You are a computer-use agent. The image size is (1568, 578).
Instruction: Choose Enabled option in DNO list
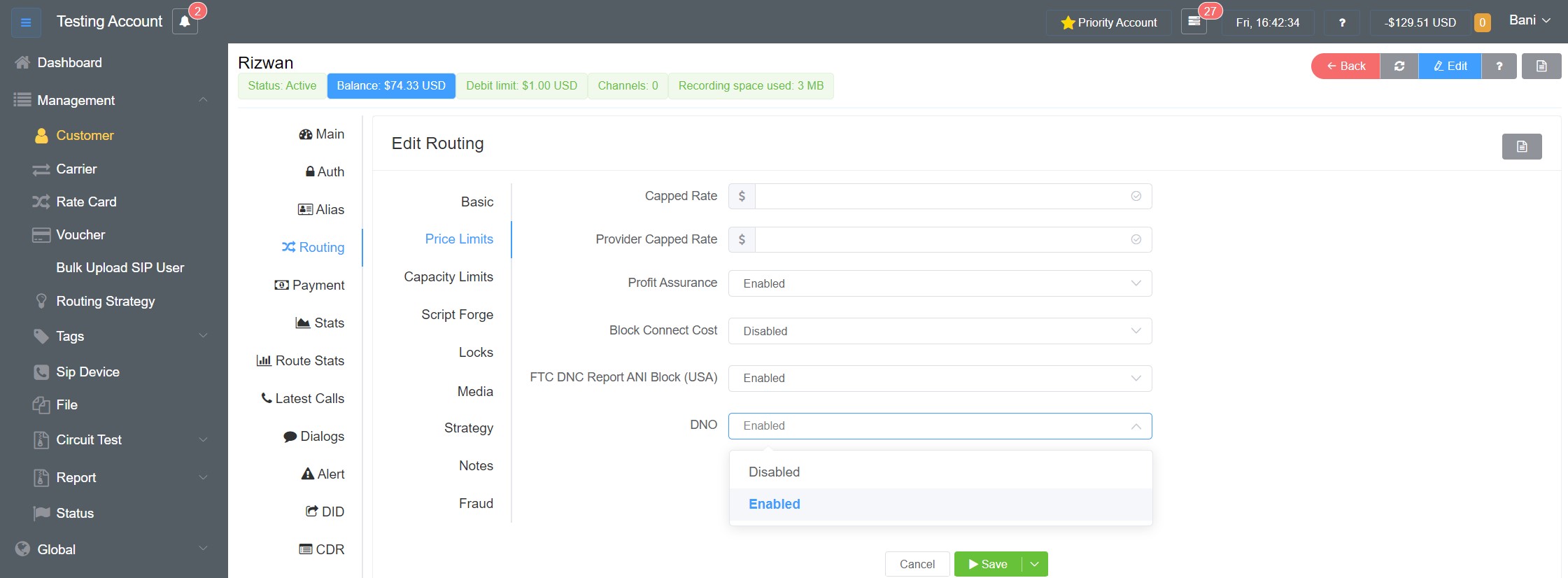[x=774, y=504]
